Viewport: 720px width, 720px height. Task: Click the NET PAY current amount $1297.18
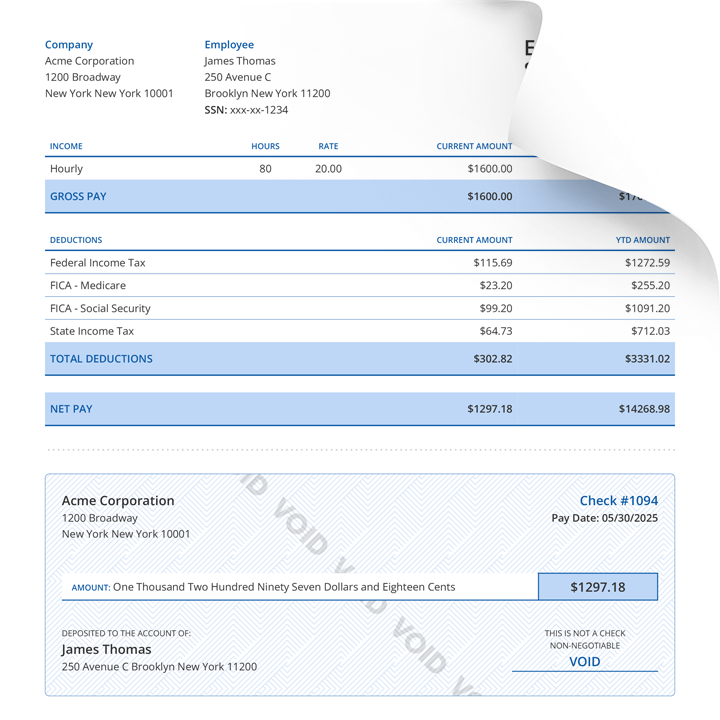point(490,409)
